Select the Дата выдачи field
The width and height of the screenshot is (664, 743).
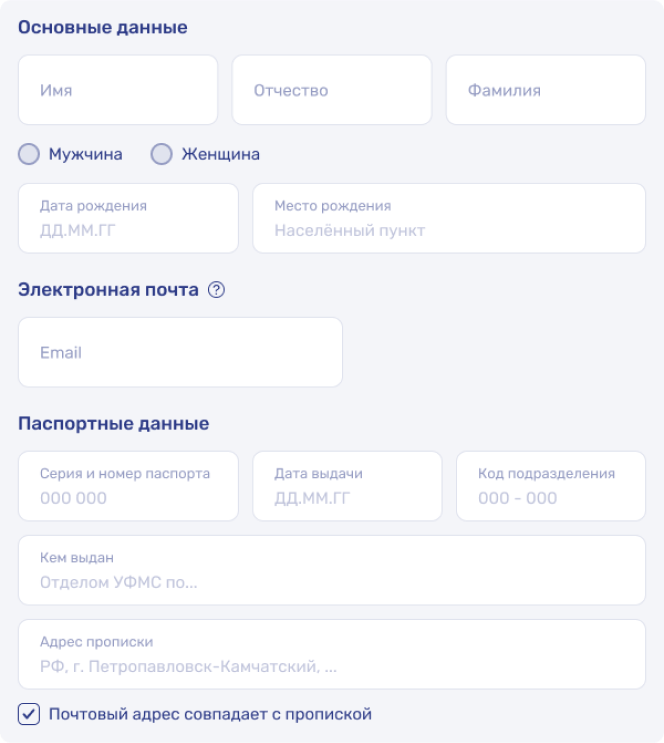pyautogui.click(x=347, y=486)
